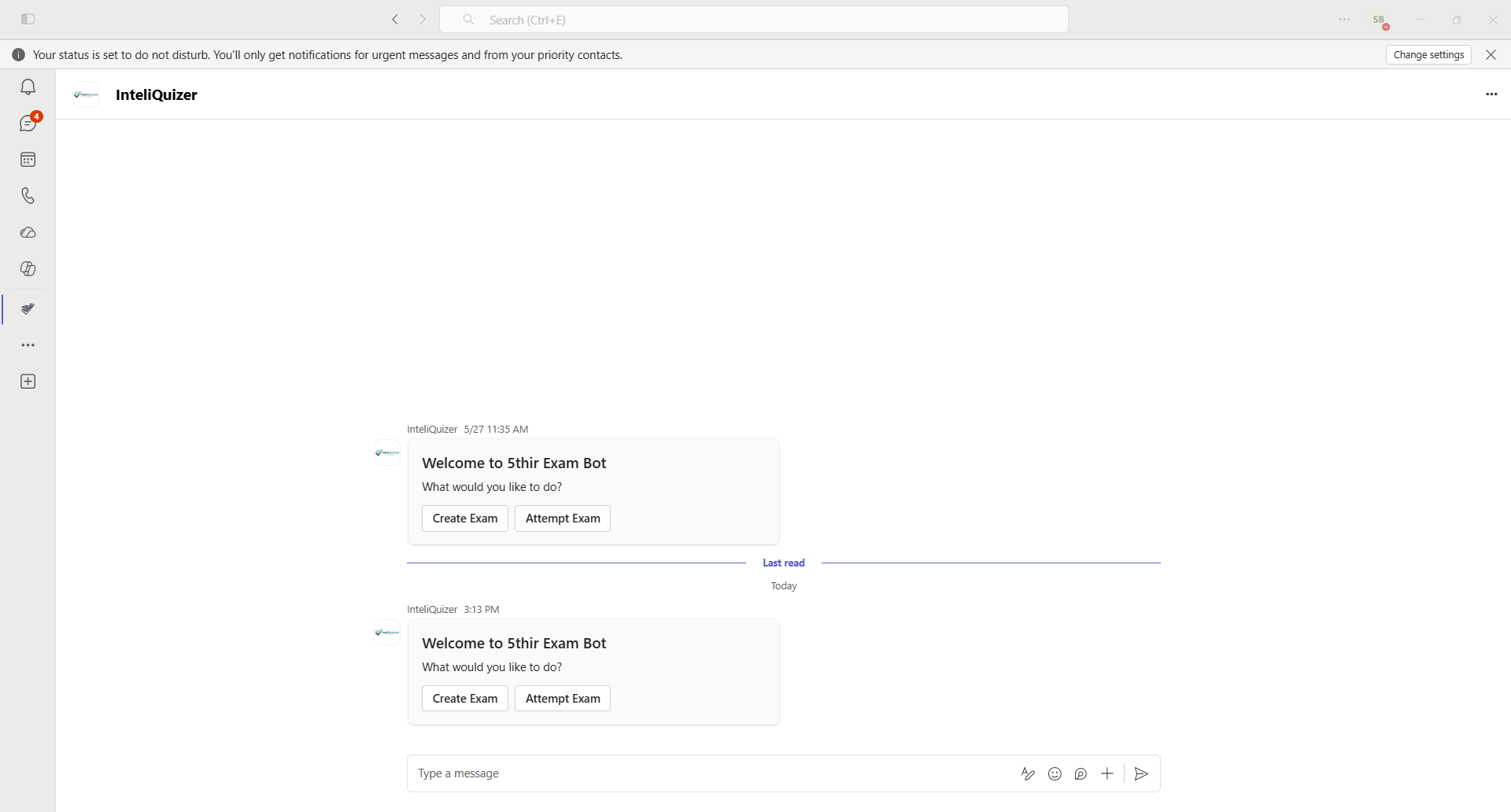The height and width of the screenshot is (812, 1511).
Task: Select the InteliQuizer app in sidebar
Action: coord(28,309)
